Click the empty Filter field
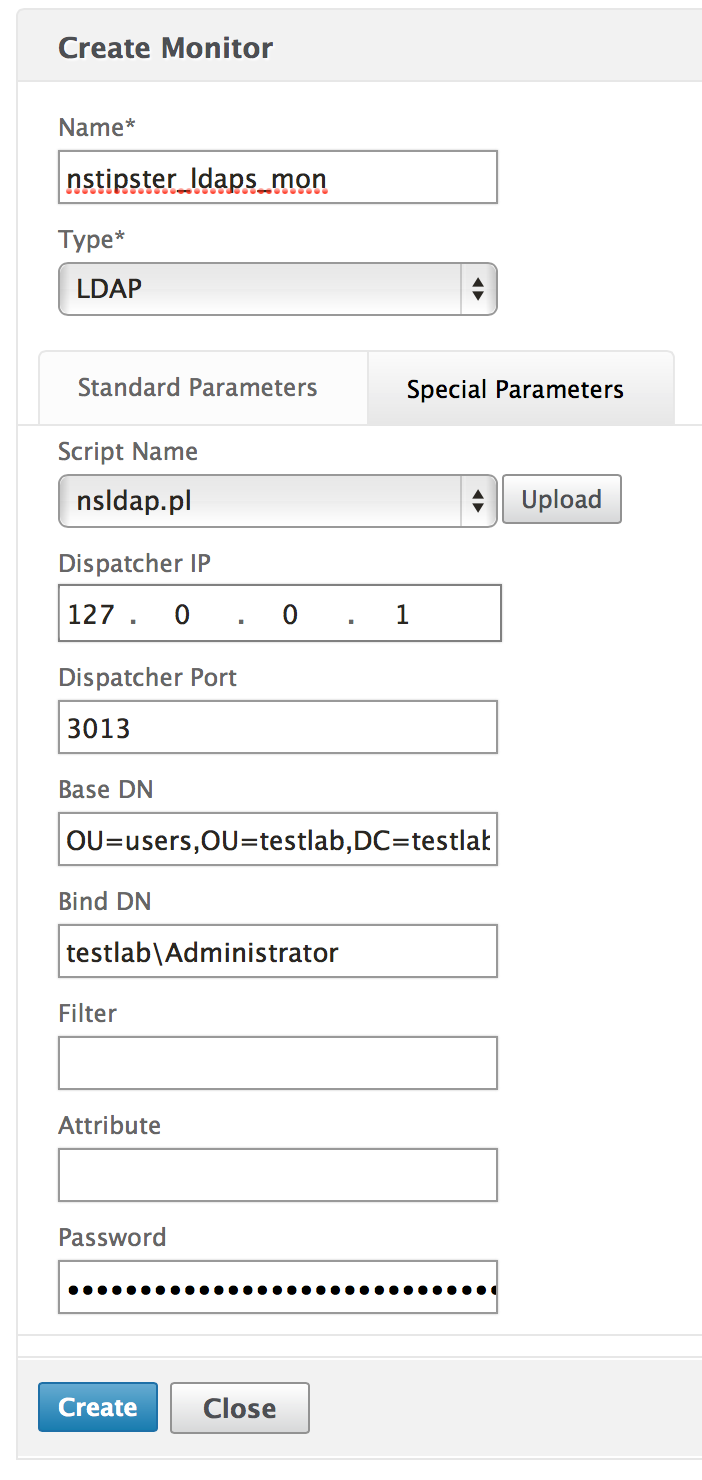This screenshot has height=1480, width=702. tap(277, 1063)
